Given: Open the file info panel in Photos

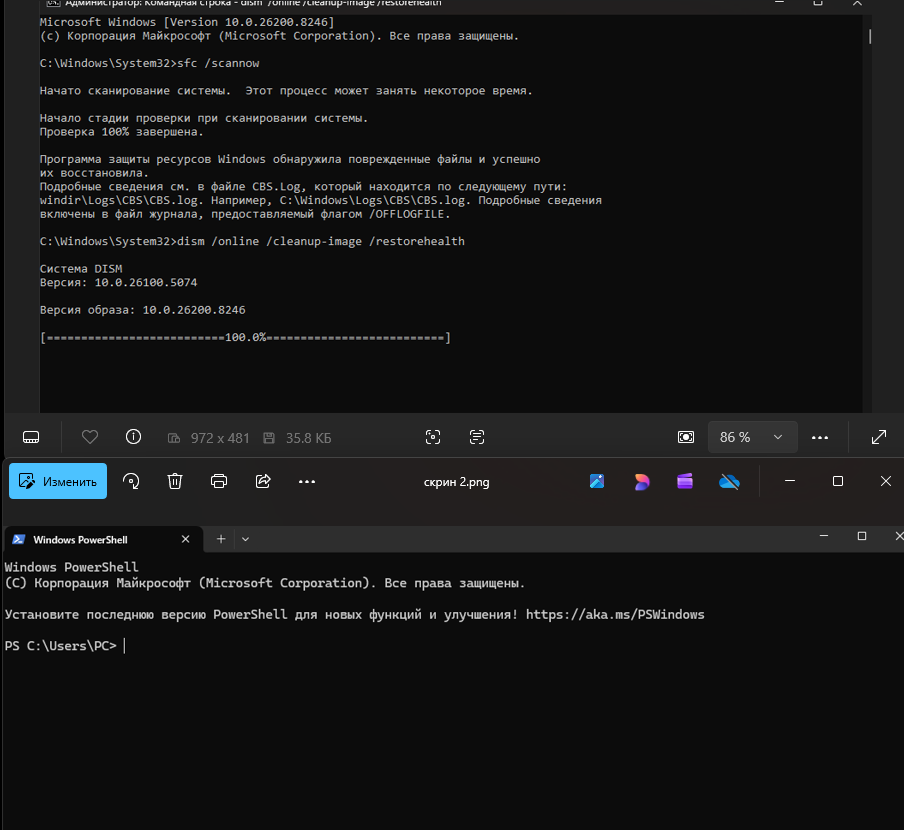Looking at the screenshot, I should pyautogui.click(x=133, y=437).
